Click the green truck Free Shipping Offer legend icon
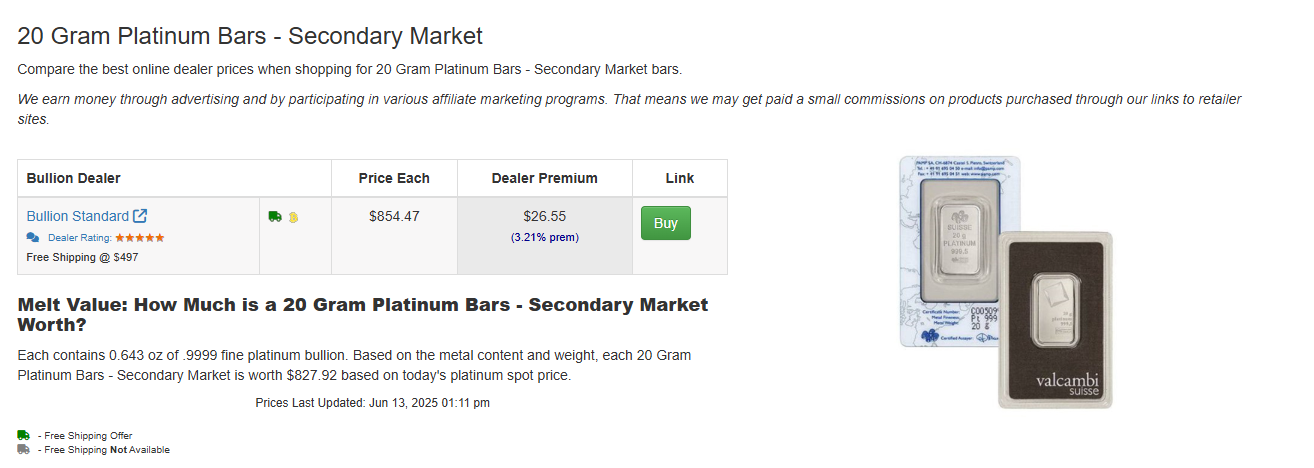1314x468 pixels. click(24, 435)
